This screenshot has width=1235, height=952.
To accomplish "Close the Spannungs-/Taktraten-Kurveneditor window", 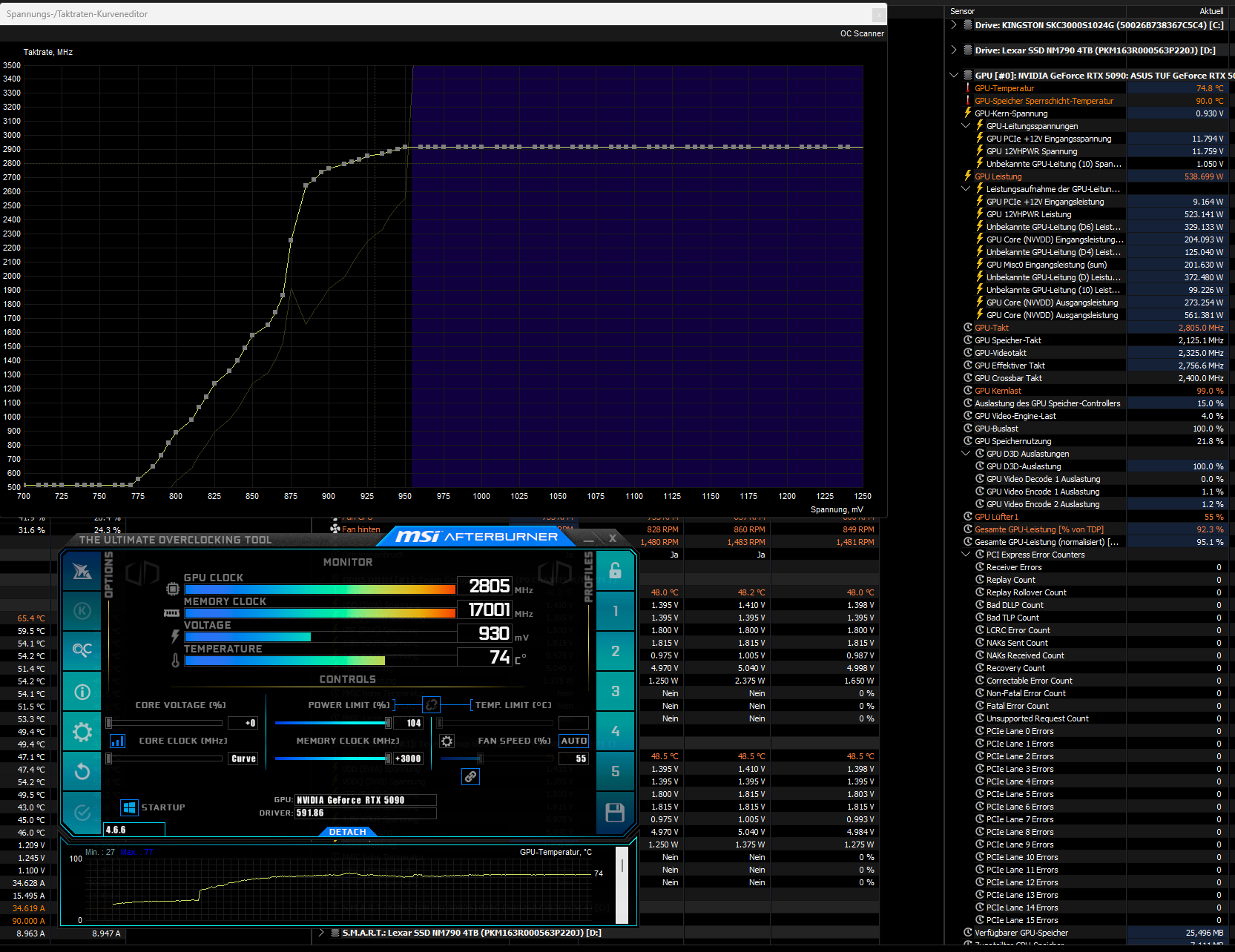I will coord(878,14).
